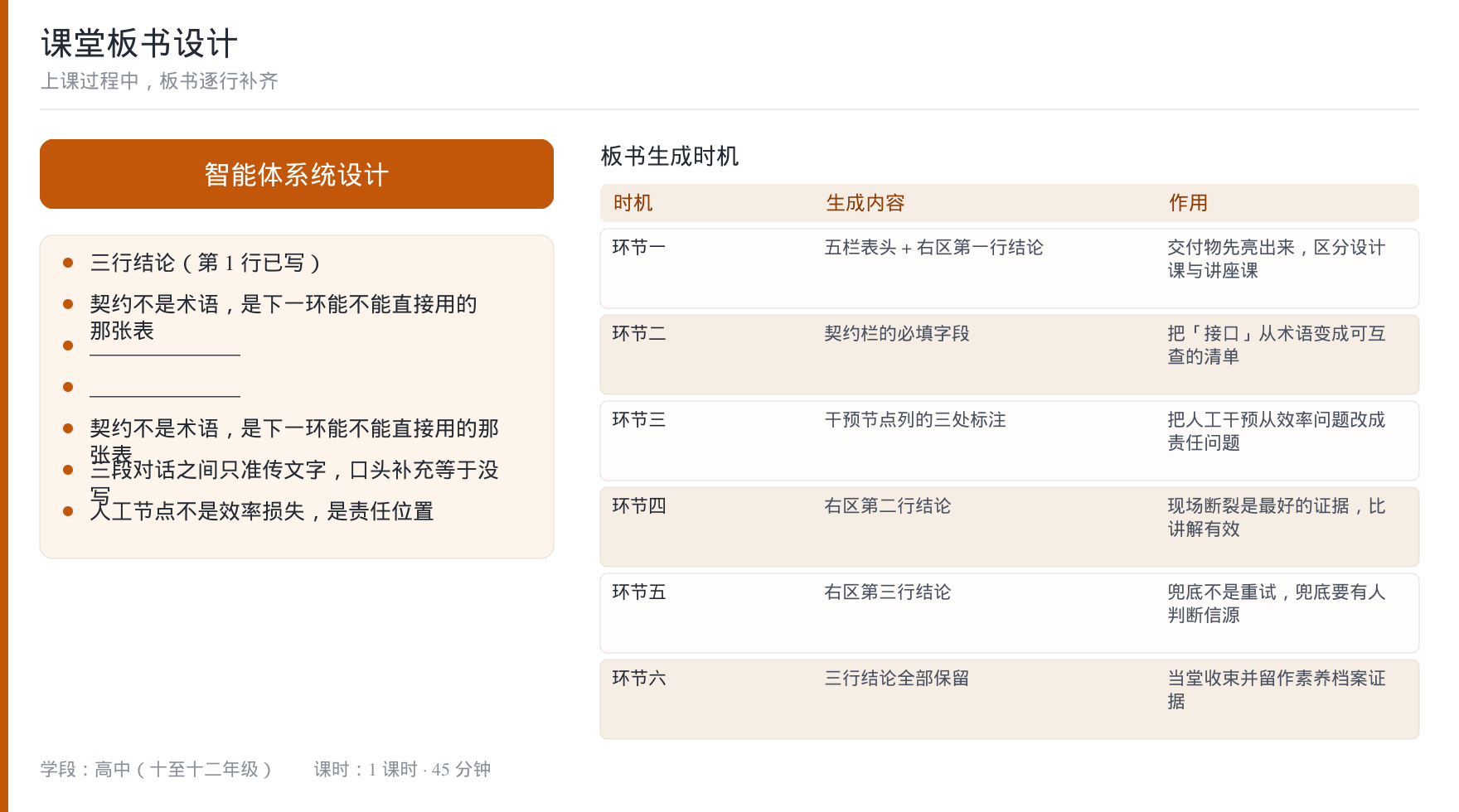1459x812 pixels.
Task: Select cell 把人工干预从效率问题改成责任问题
Action: (x=1277, y=431)
